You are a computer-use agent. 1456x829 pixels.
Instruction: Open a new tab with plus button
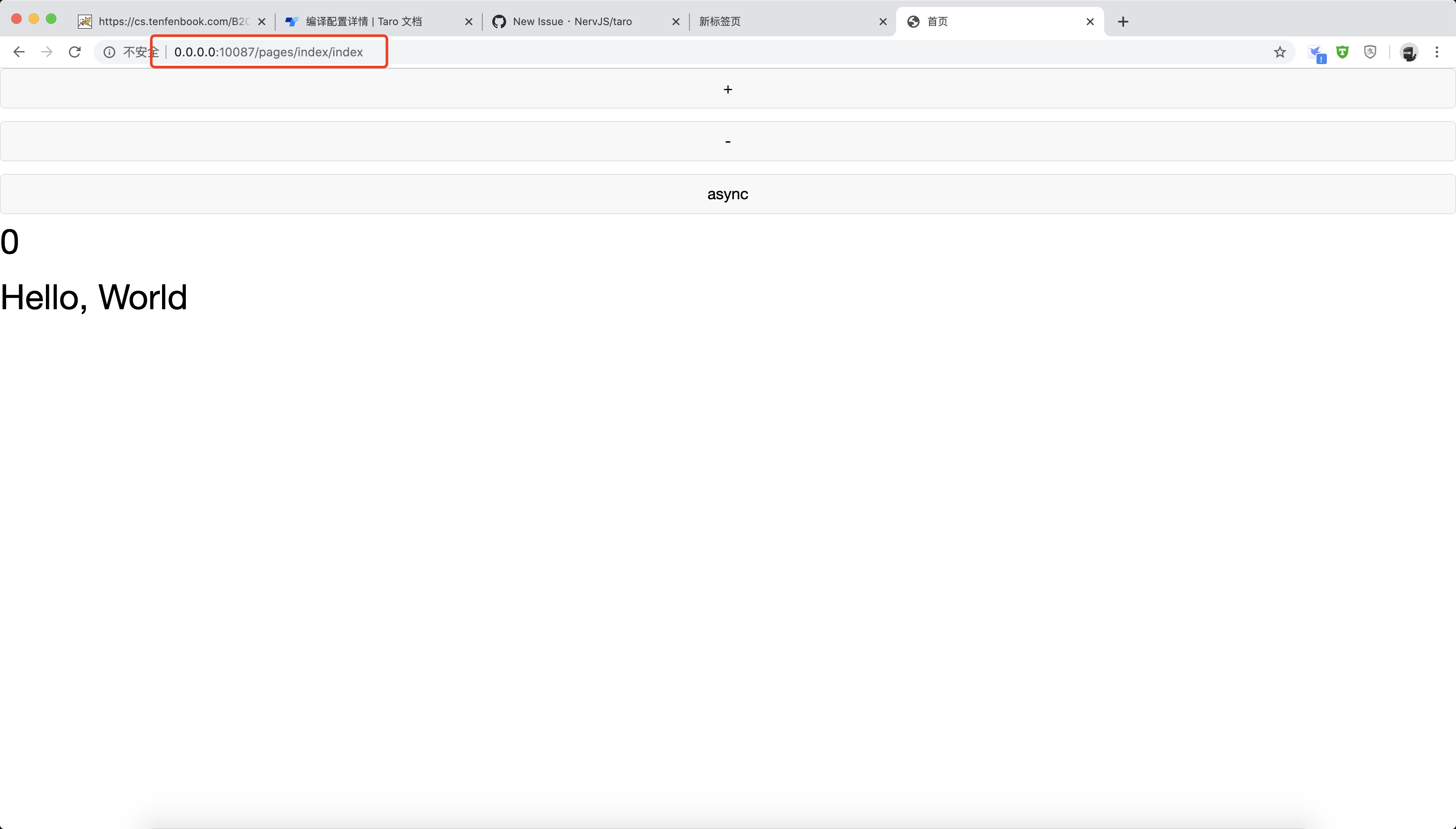(1123, 22)
